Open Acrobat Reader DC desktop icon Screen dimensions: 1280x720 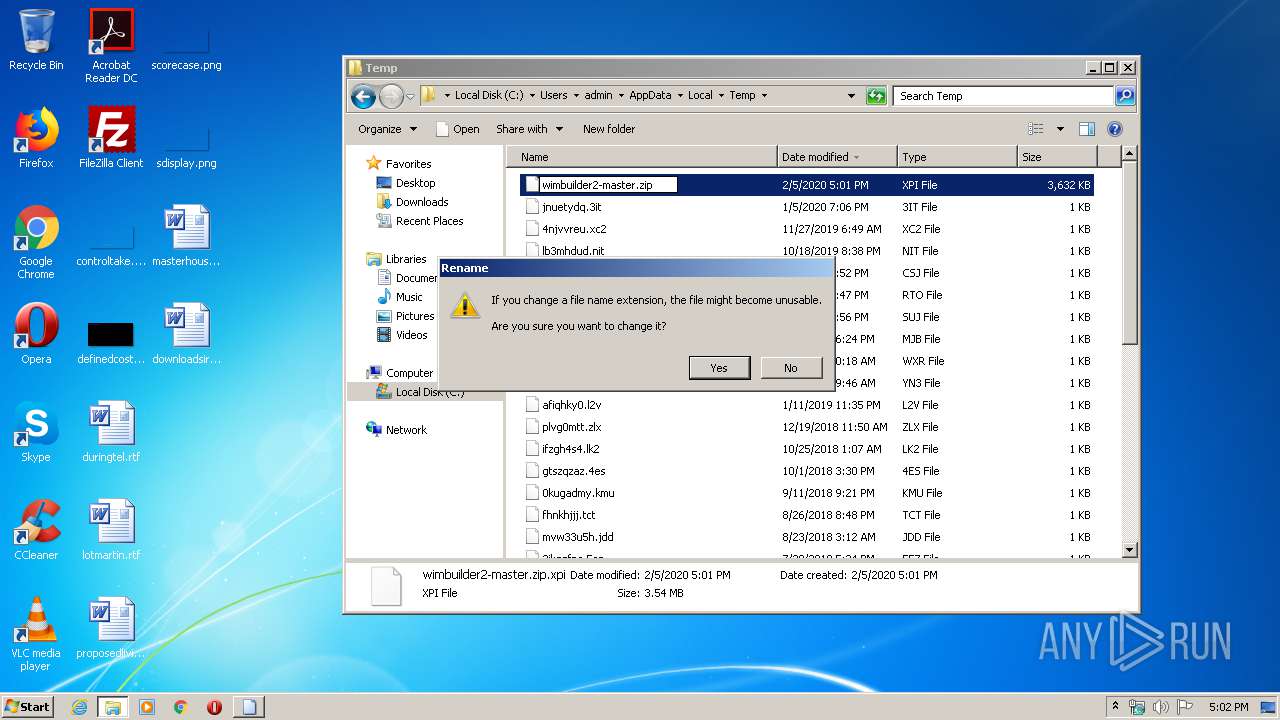click(111, 46)
